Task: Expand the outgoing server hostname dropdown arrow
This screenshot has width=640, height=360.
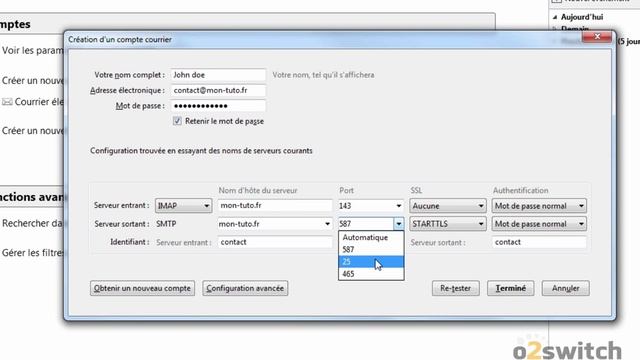Action: pyautogui.click(x=327, y=224)
